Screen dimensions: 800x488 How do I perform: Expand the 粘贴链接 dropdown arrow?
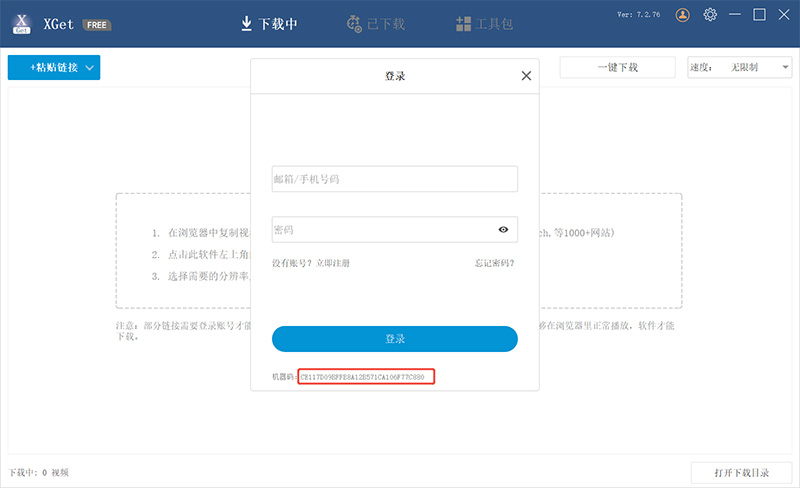(89, 68)
